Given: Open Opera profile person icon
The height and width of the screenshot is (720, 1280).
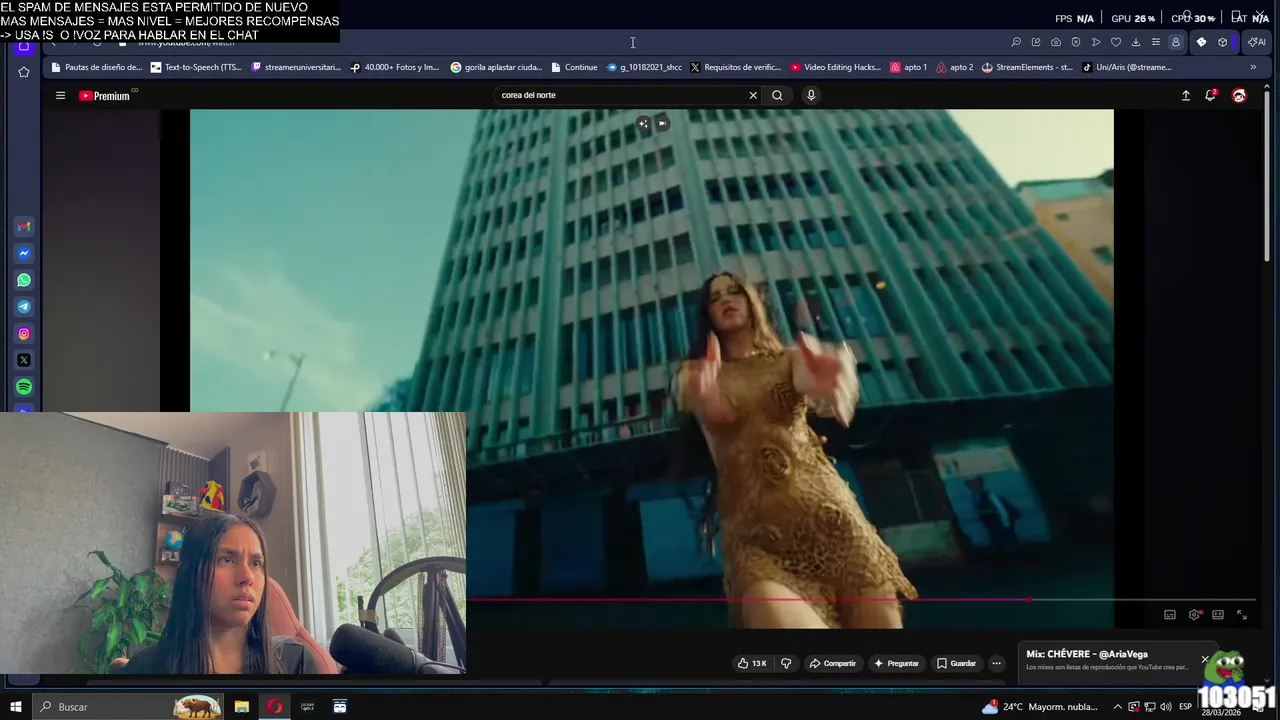Looking at the screenshot, I should [1176, 42].
